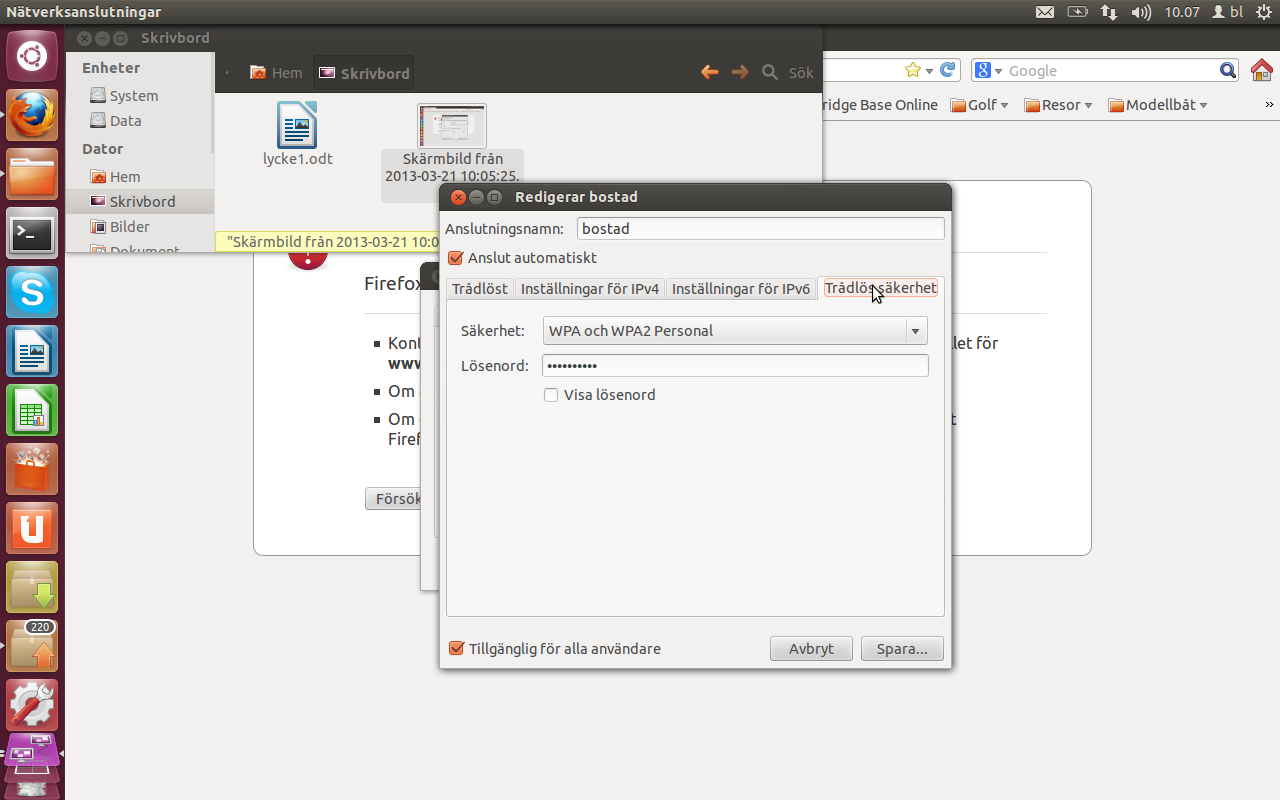Screen dimensions: 1280x800
Task: Switch to Inställningar för IPv4 tab
Action: [590, 289]
